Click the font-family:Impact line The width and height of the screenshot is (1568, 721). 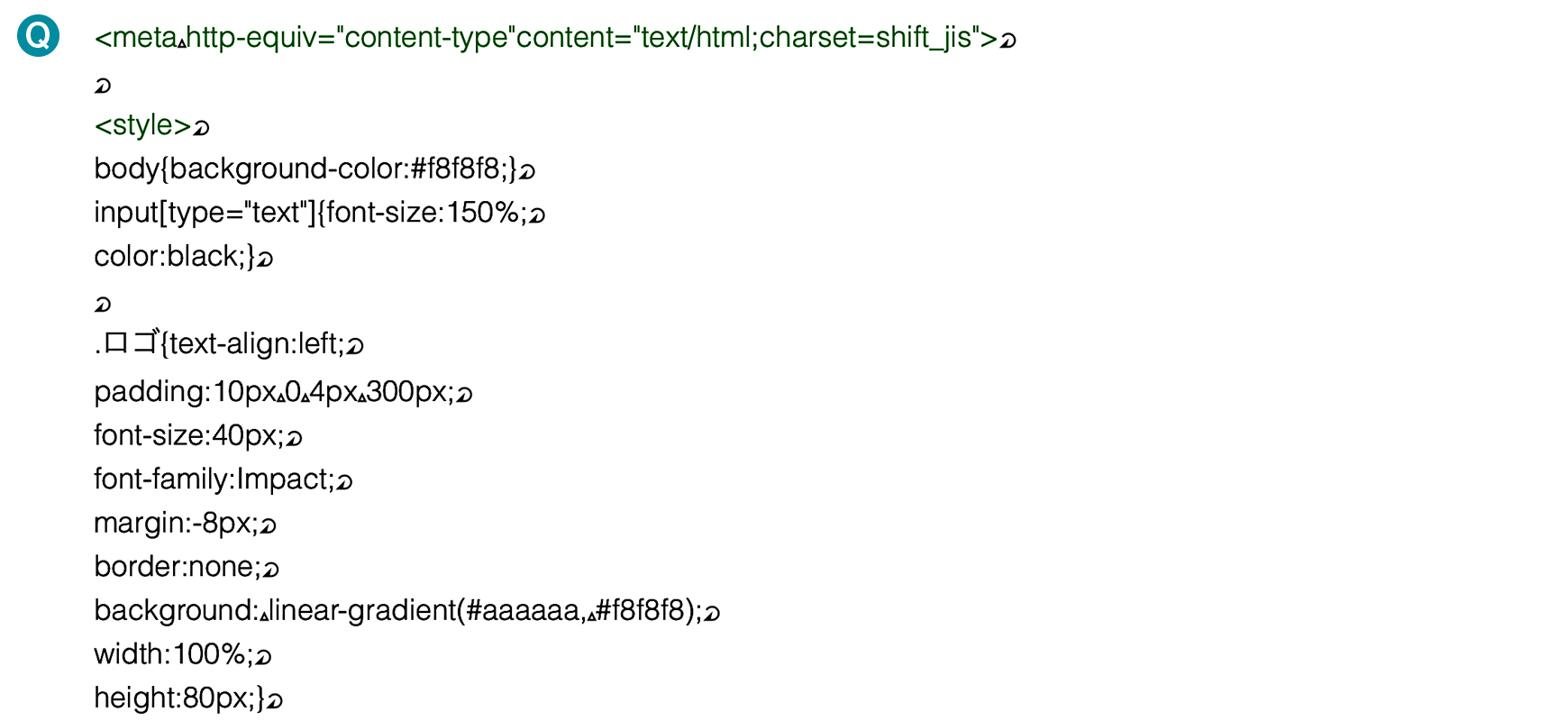coord(223,479)
